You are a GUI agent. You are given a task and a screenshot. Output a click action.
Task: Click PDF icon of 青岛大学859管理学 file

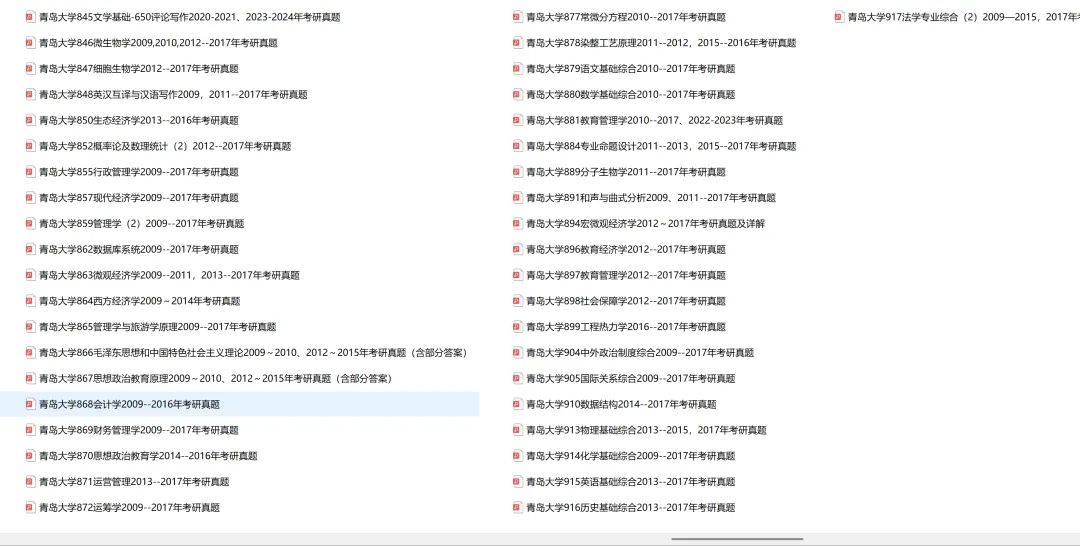click(30, 224)
